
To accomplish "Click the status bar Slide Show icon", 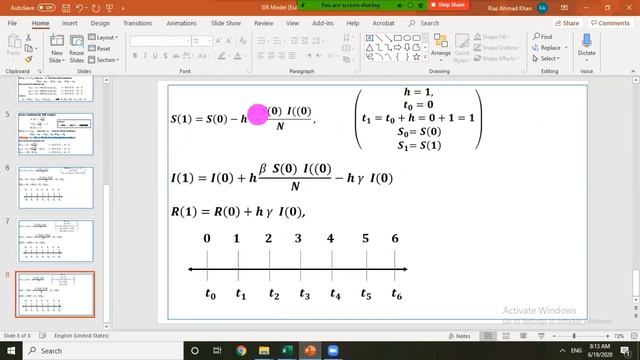I will pos(541,336).
